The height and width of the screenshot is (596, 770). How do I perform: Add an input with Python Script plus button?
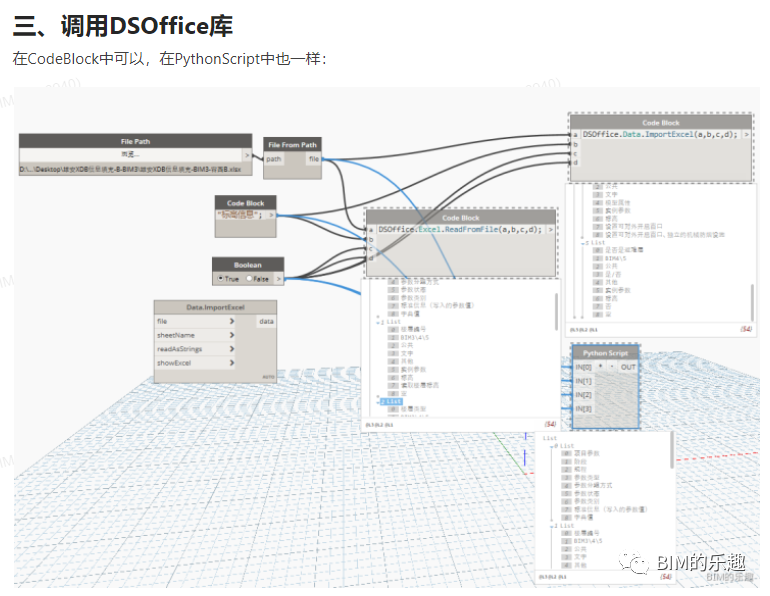point(600,367)
